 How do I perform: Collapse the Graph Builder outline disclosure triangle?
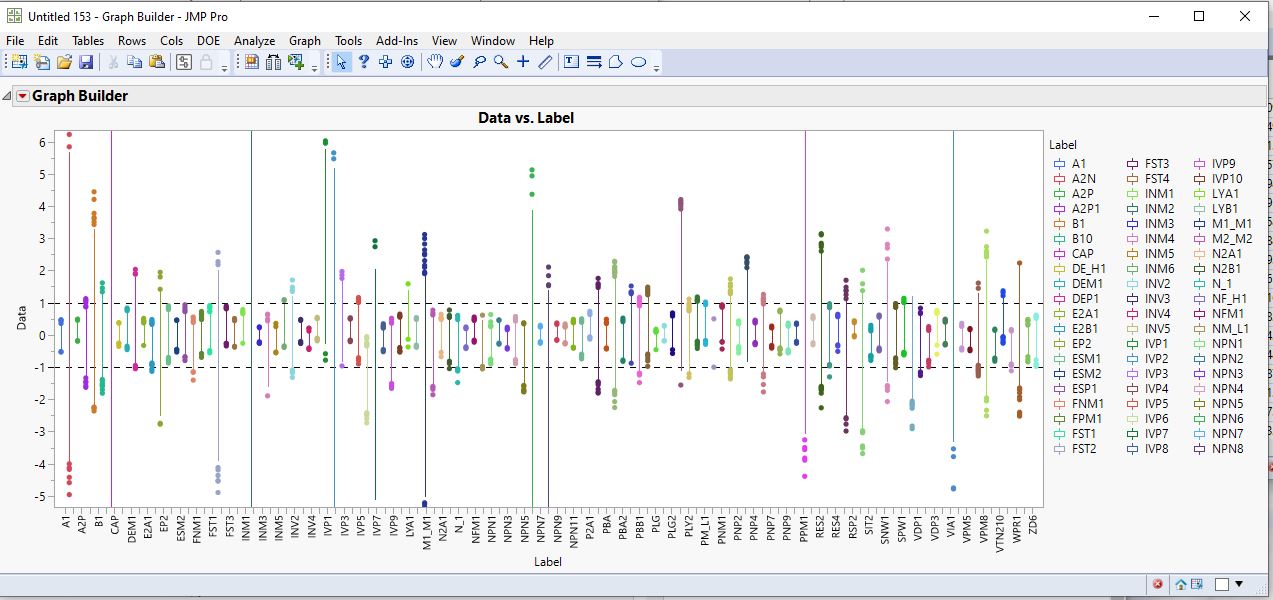pos(8,96)
